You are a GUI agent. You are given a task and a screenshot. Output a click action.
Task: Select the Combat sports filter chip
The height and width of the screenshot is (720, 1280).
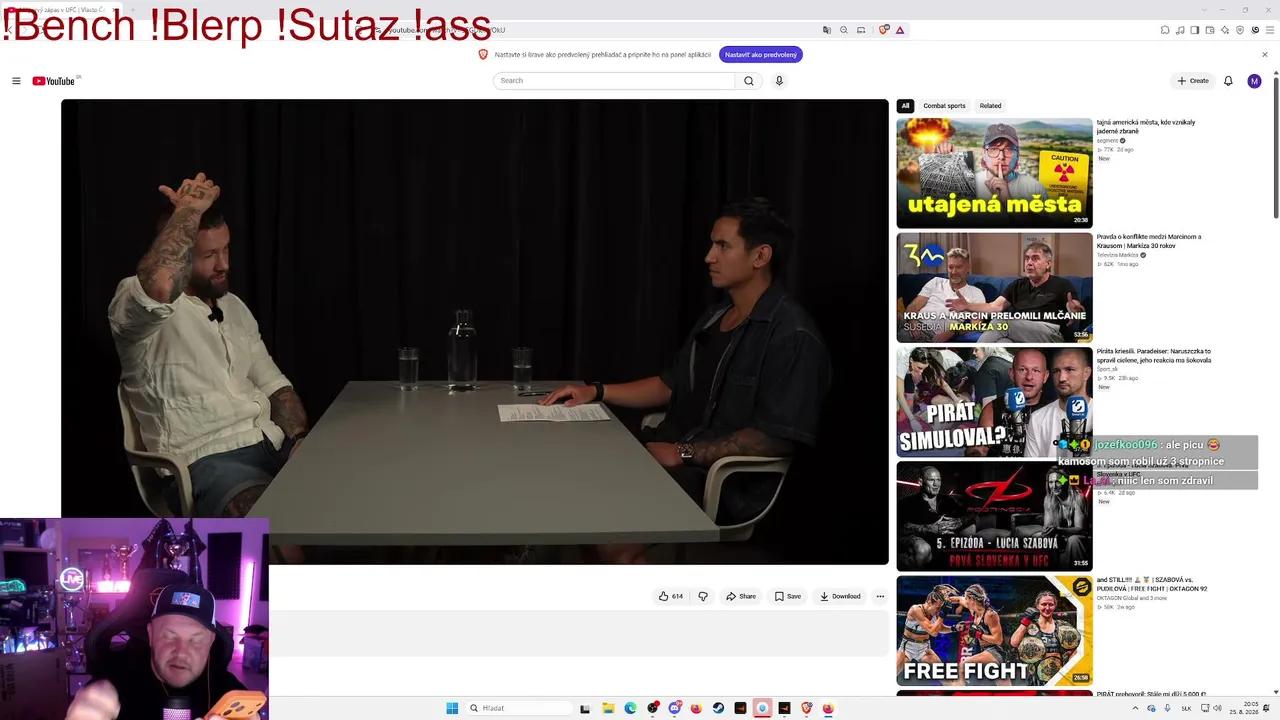[x=944, y=106]
